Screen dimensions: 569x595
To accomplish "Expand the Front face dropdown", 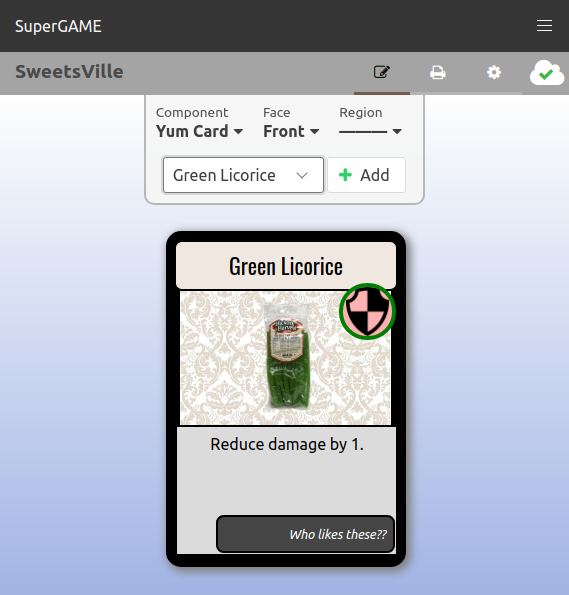I will coord(291,131).
